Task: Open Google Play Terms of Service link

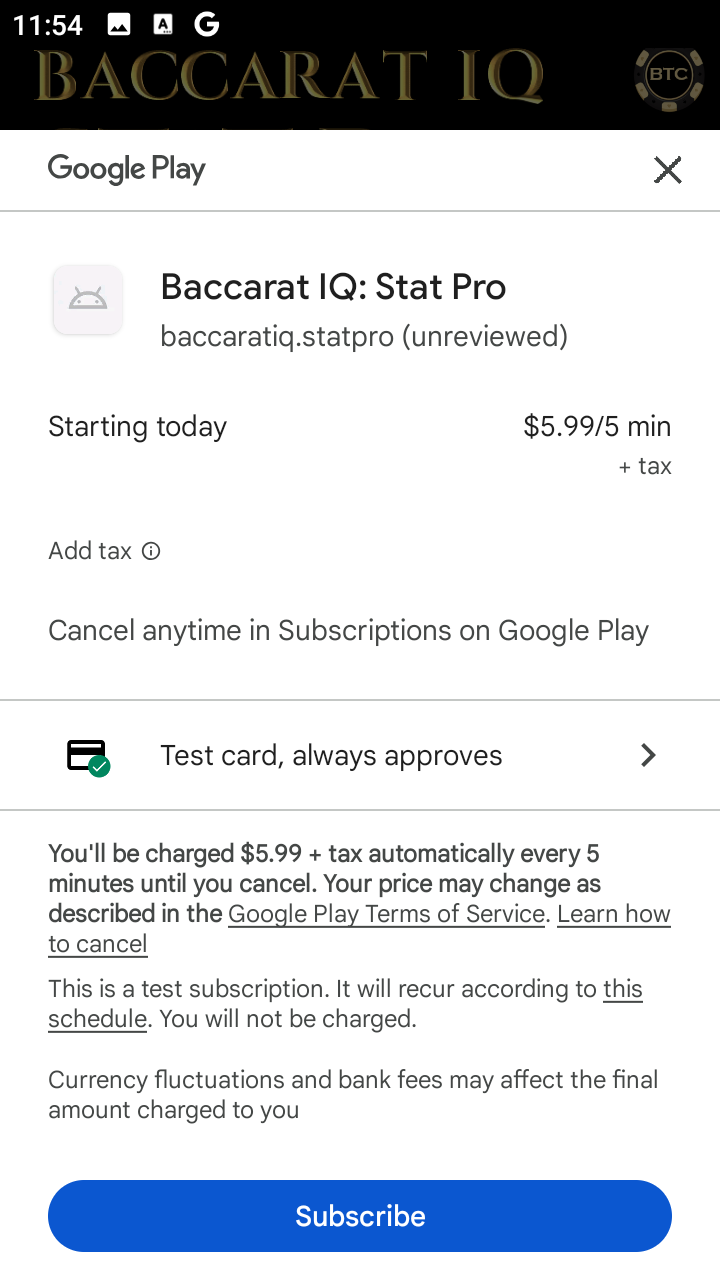Action: pos(386,914)
